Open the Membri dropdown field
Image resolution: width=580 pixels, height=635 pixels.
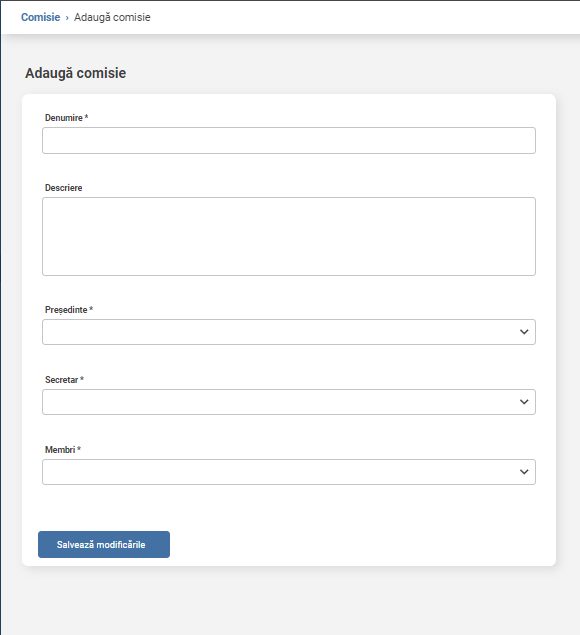(289, 472)
